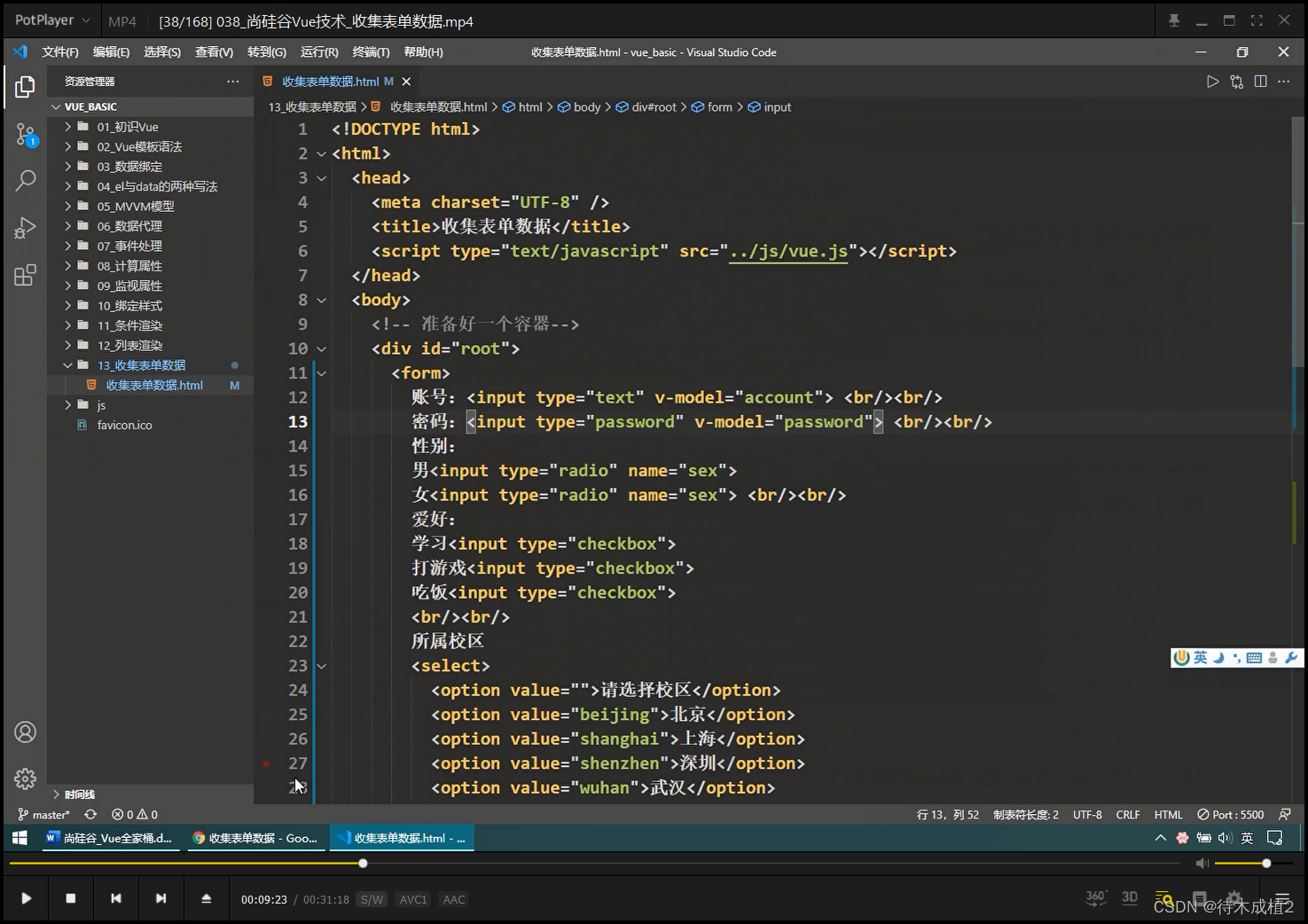The width and height of the screenshot is (1308, 924).
Task: Open the Accounts menu icon
Action: [25, 732]
